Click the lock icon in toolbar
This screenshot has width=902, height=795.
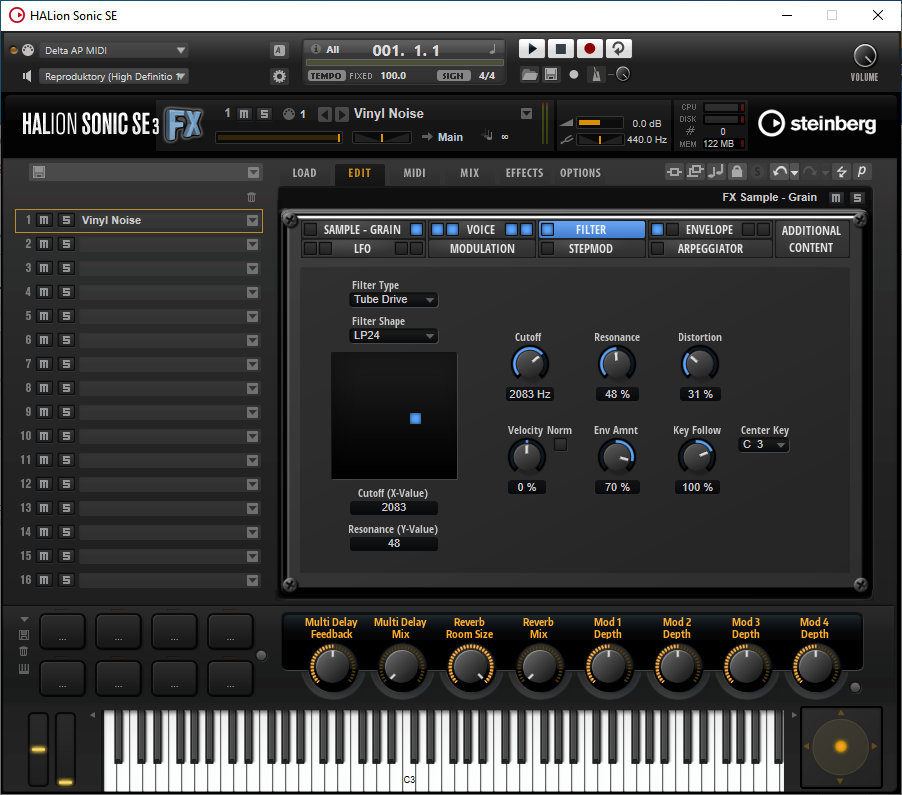point(737,171)
